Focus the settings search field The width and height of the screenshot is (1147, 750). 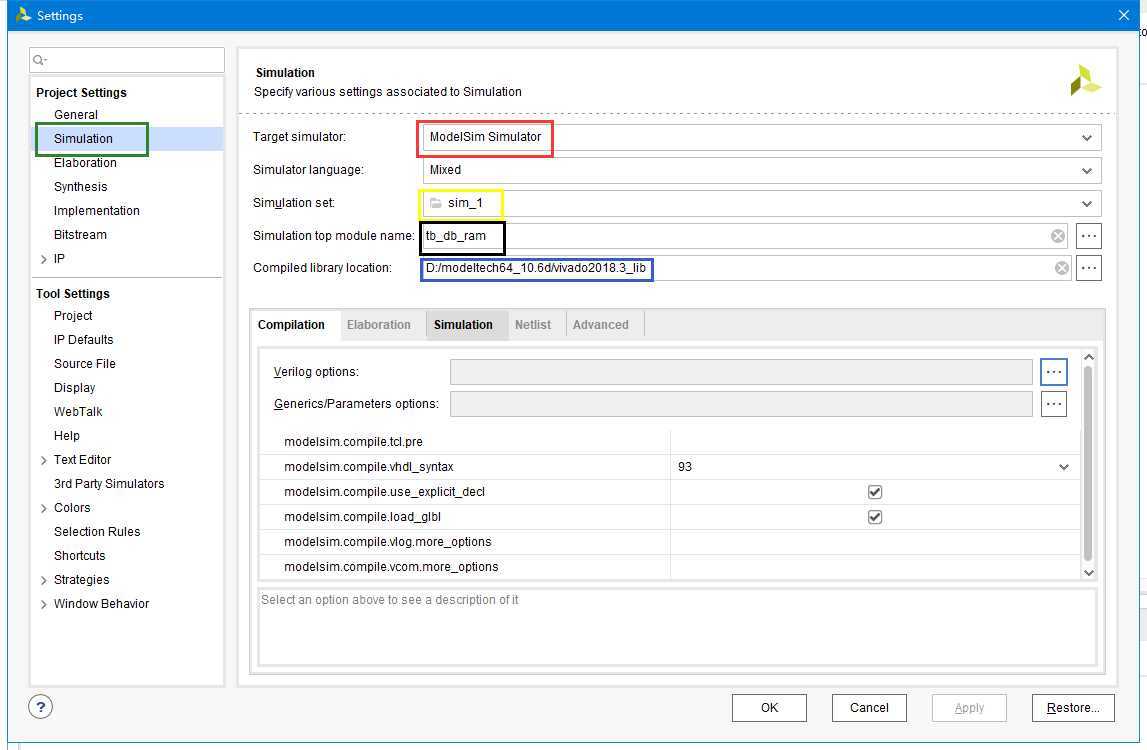coord(127,60)
